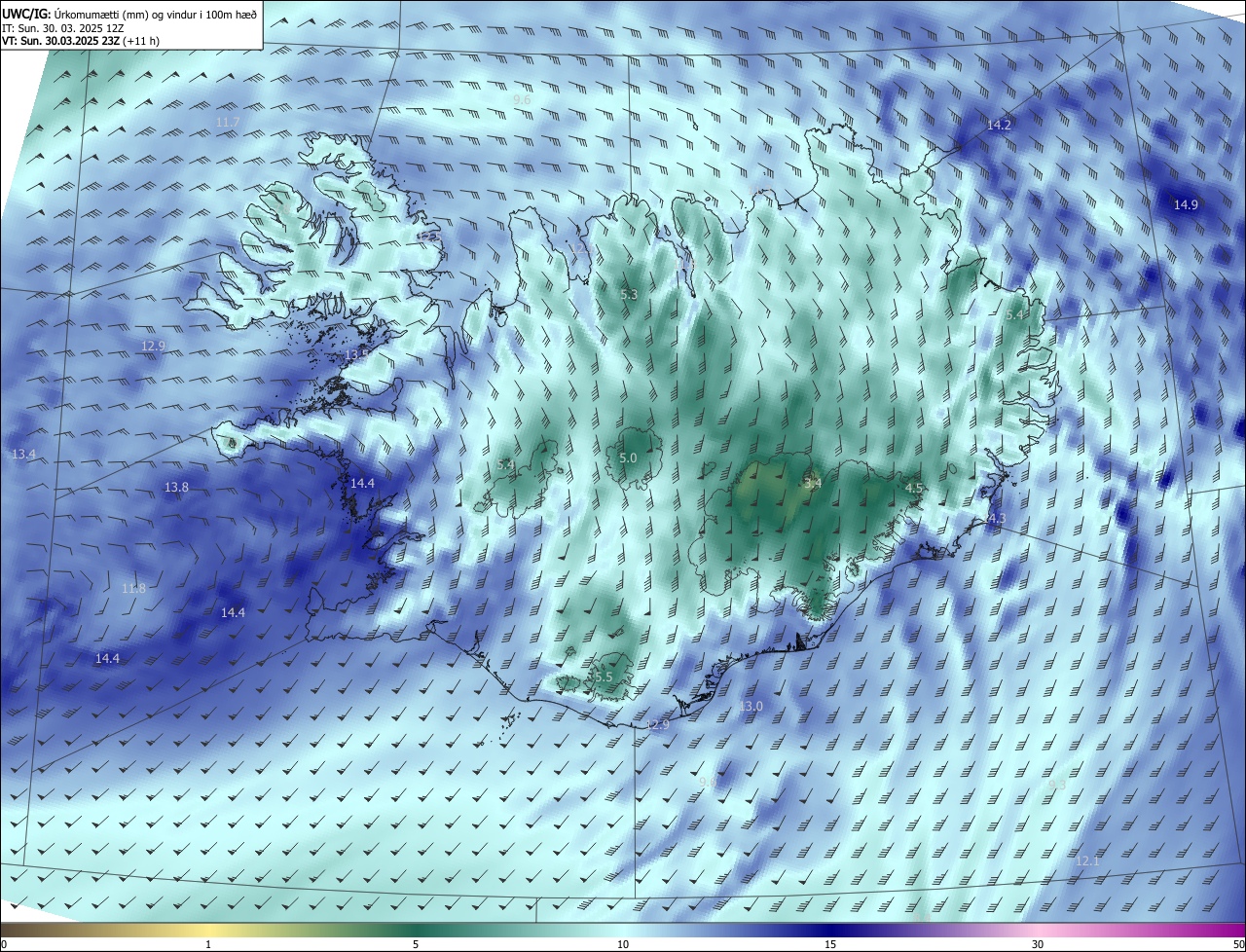Click the 9.3 value label on the map
The height and width of the screenshot is (952, 1246).
(x=1057, y=784)
